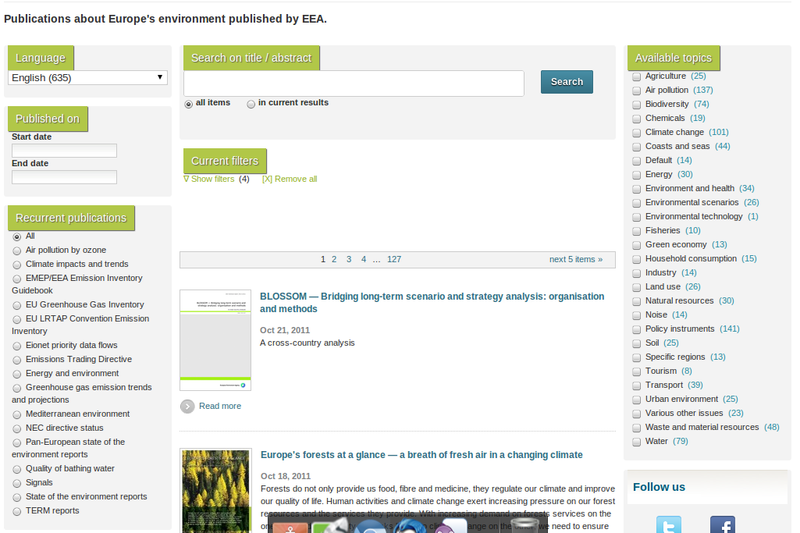800x533 pixels.
Task: Go to page 2 of results
Action: (x=334, y=259)
